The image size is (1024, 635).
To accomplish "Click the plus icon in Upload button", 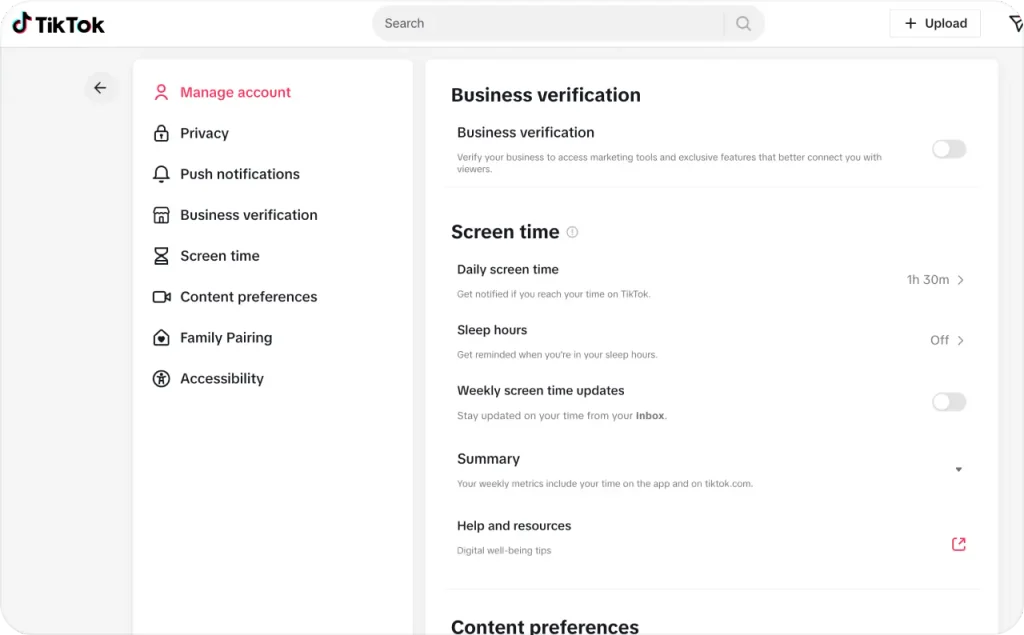I will pos(910,24).
